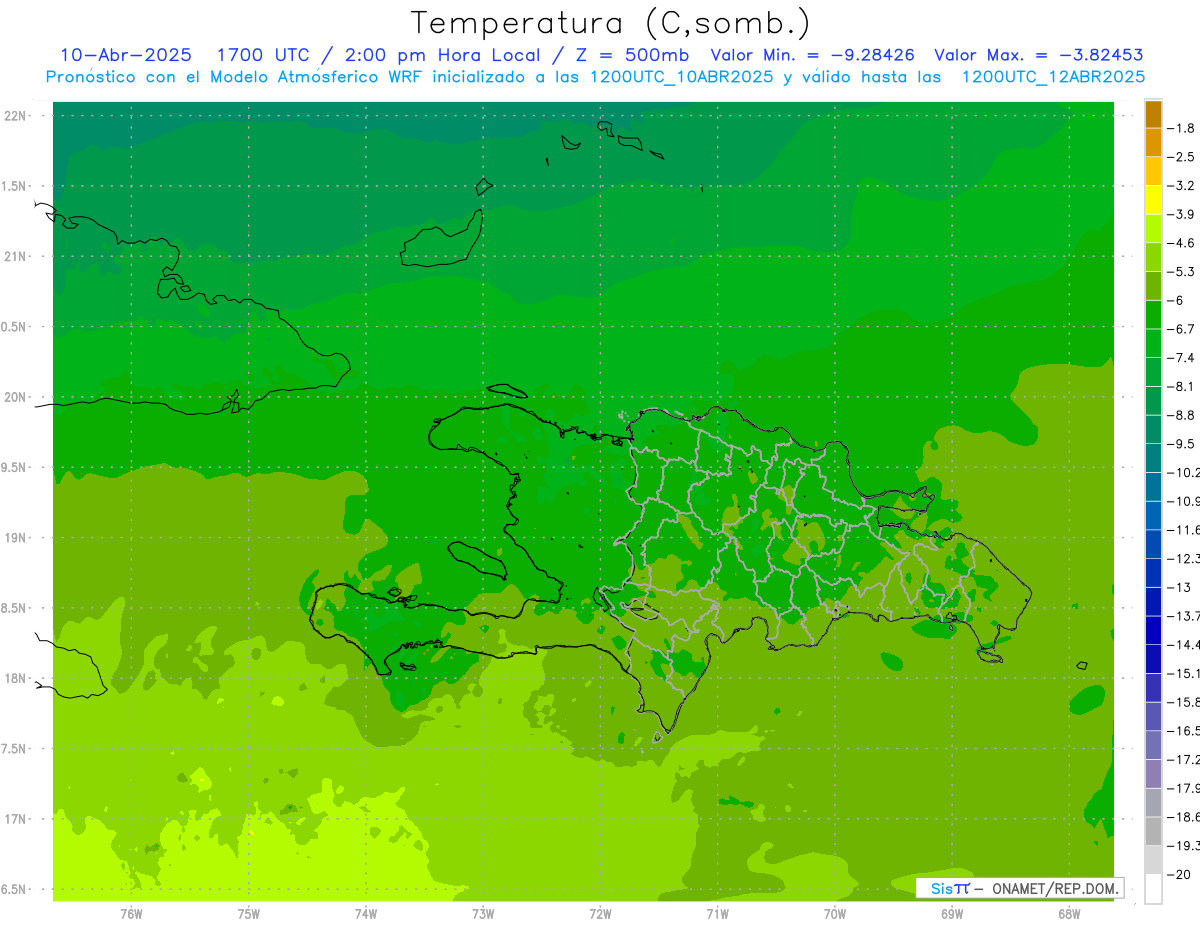Viewport: 1200px width, 927px height.
Task: Click the '-3.9' colorbar label
Action: click(x=1181, y=214)
